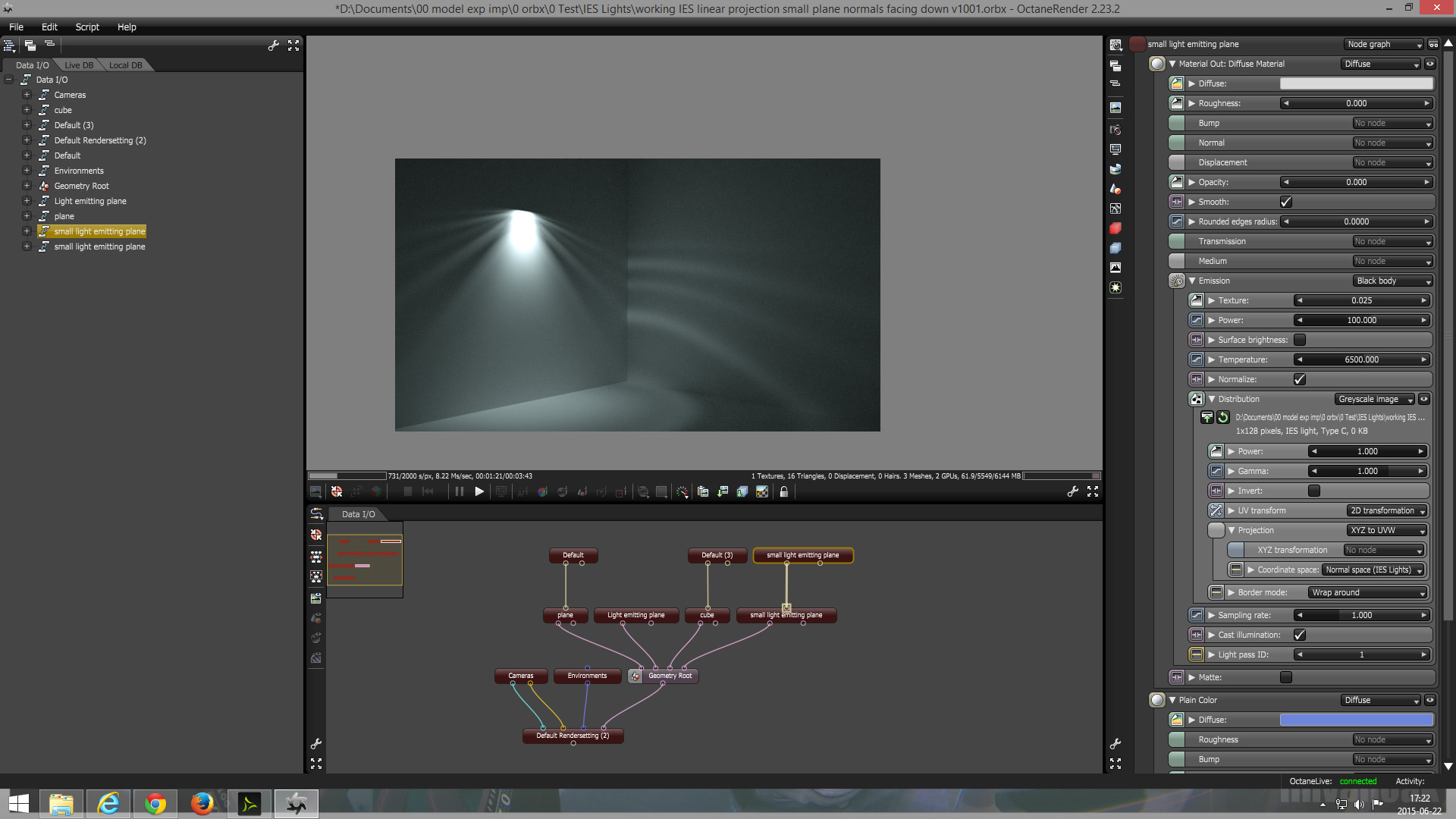Open the Border mode Wrap around dropdown
This screenshot has width=1456, height=819.
pos(1367,592)
